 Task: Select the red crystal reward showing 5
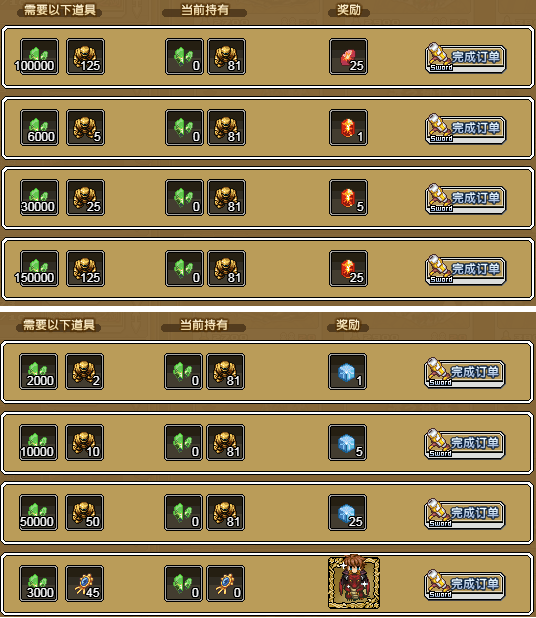pyautogui.click(x=348, y=198)
